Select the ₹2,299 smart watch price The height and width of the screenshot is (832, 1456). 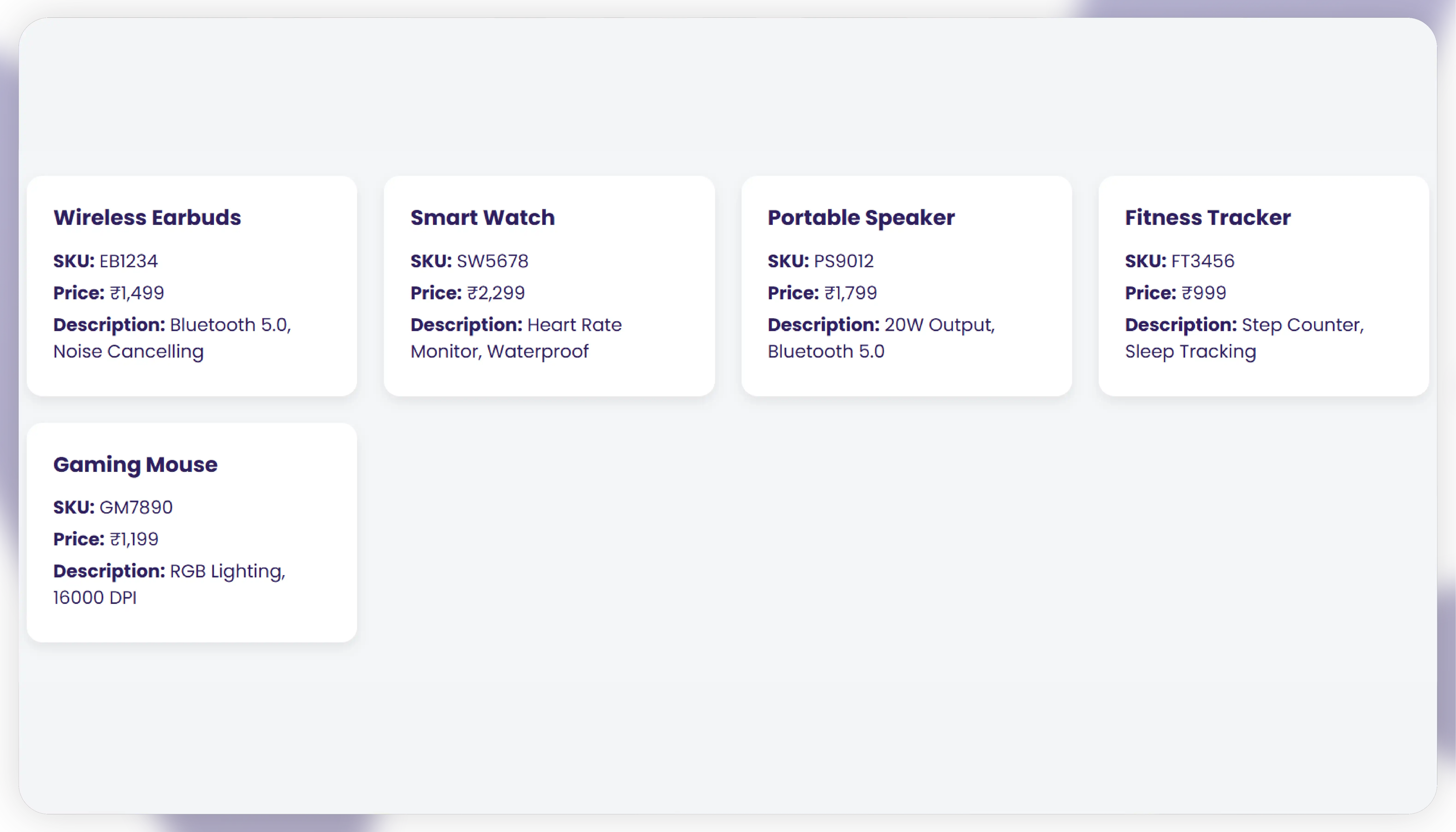(x=496, y=293)
